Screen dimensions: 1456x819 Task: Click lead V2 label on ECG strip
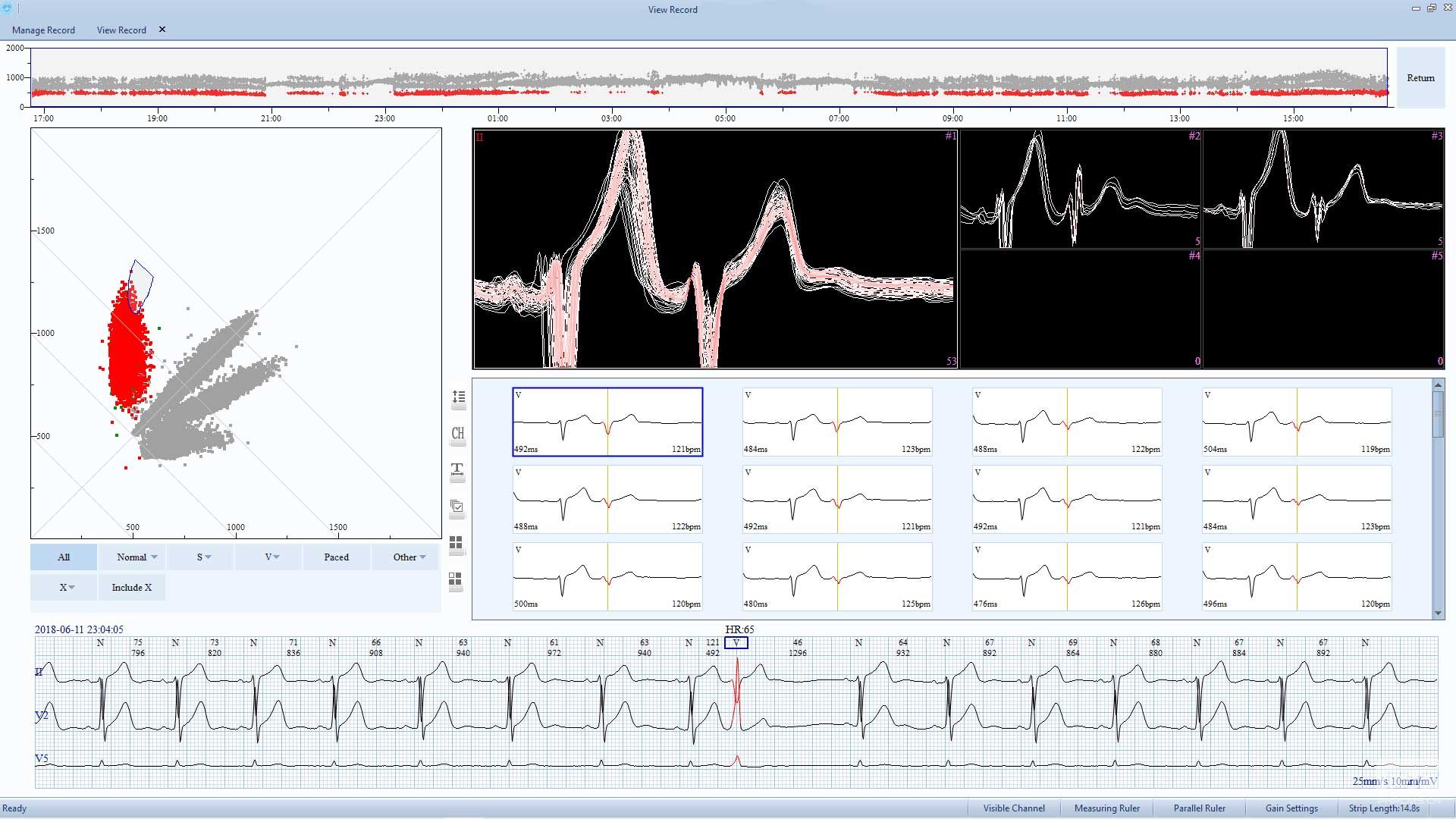pyautogui.click(x=42, y=715)
